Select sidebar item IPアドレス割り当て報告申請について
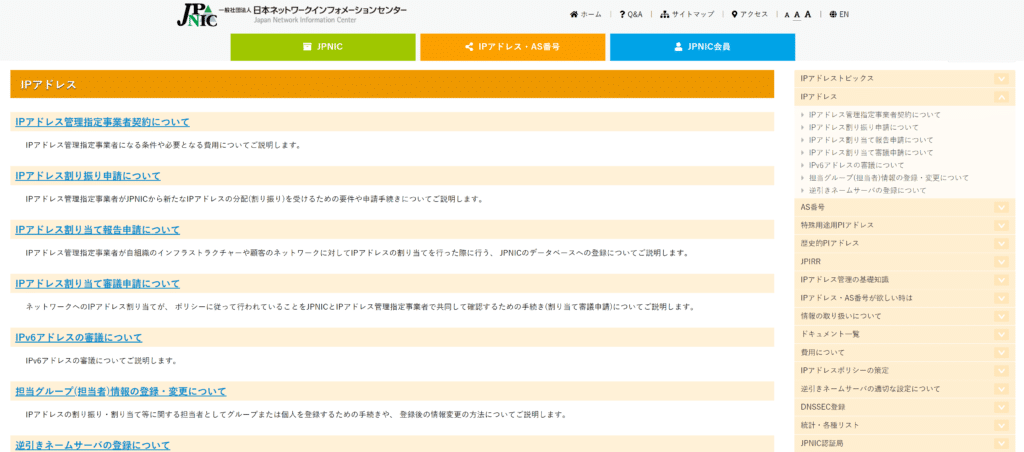The width and height of the screenshot is (1024, 452). click(x=871, y=140)
